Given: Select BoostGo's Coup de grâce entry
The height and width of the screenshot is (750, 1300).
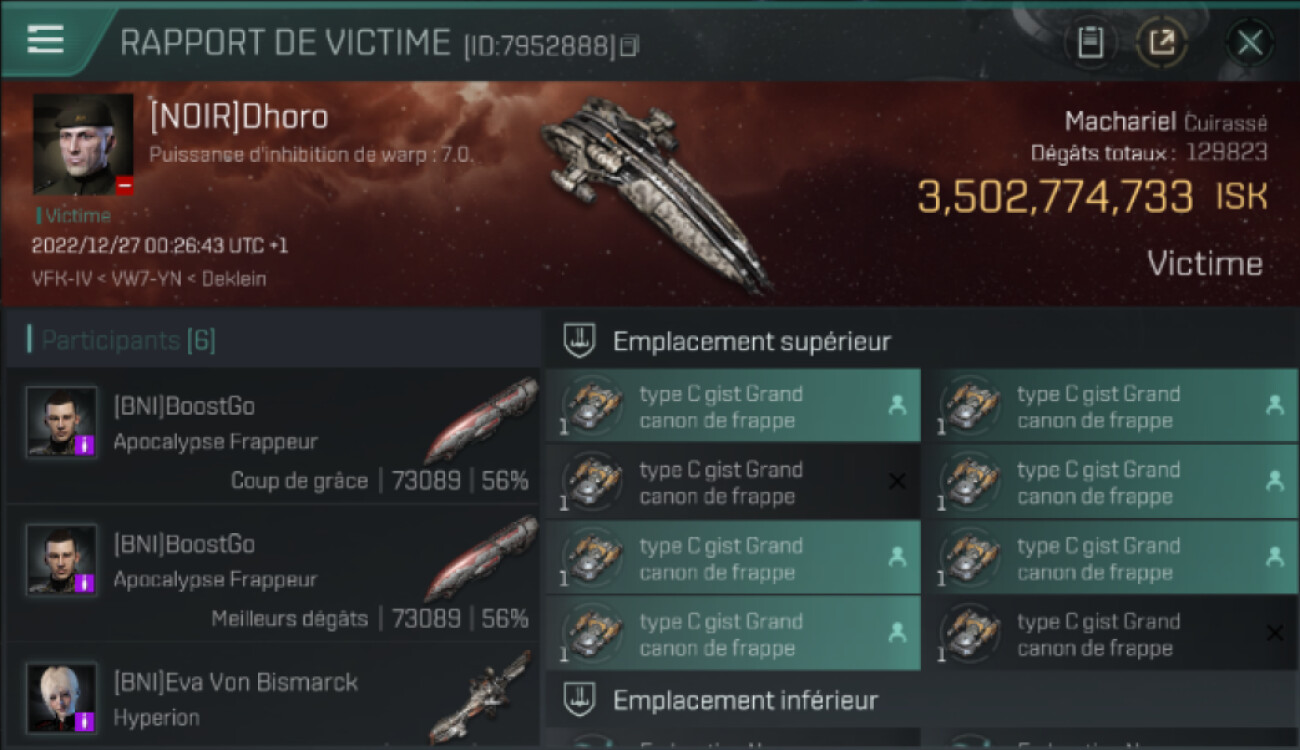Looking at the screenshot, I should point(272,436).
